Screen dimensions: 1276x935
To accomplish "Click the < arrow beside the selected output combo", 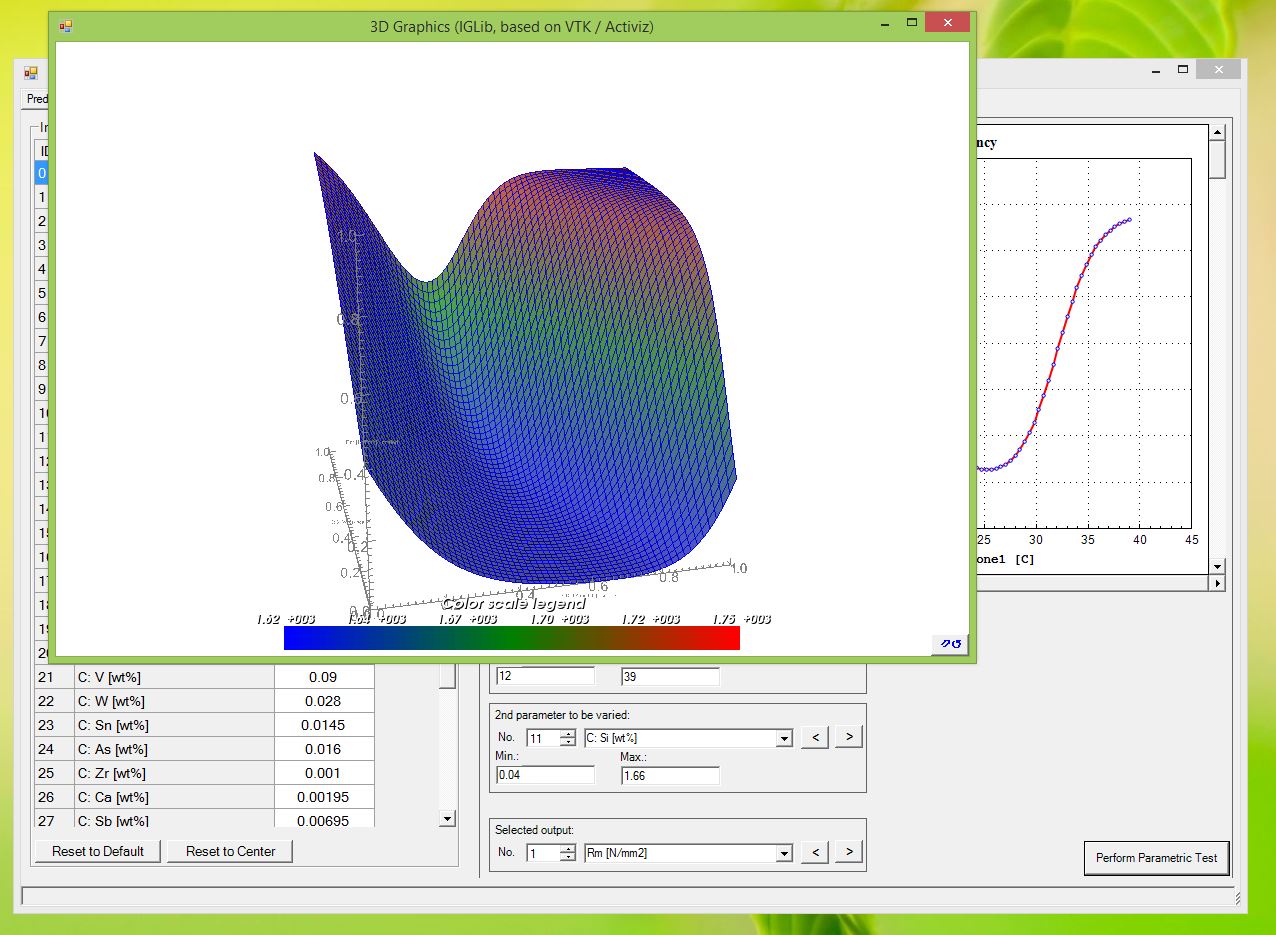I will [x=813, y=854].
